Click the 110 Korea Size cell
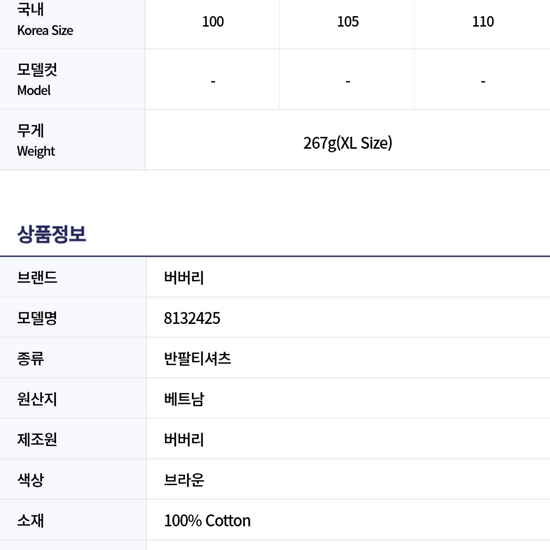Screen dimensions: 550x550 pyautogui.click(x=483, y=22)
